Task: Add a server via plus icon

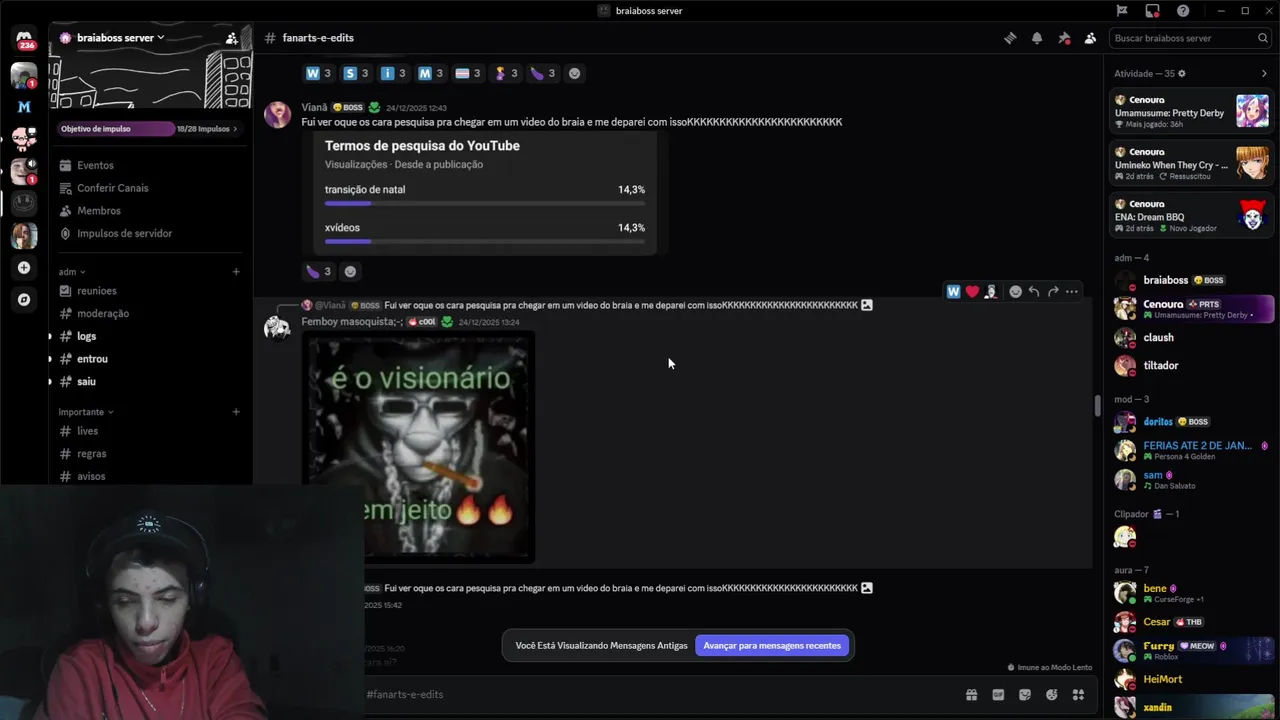Action: [24, 268]
